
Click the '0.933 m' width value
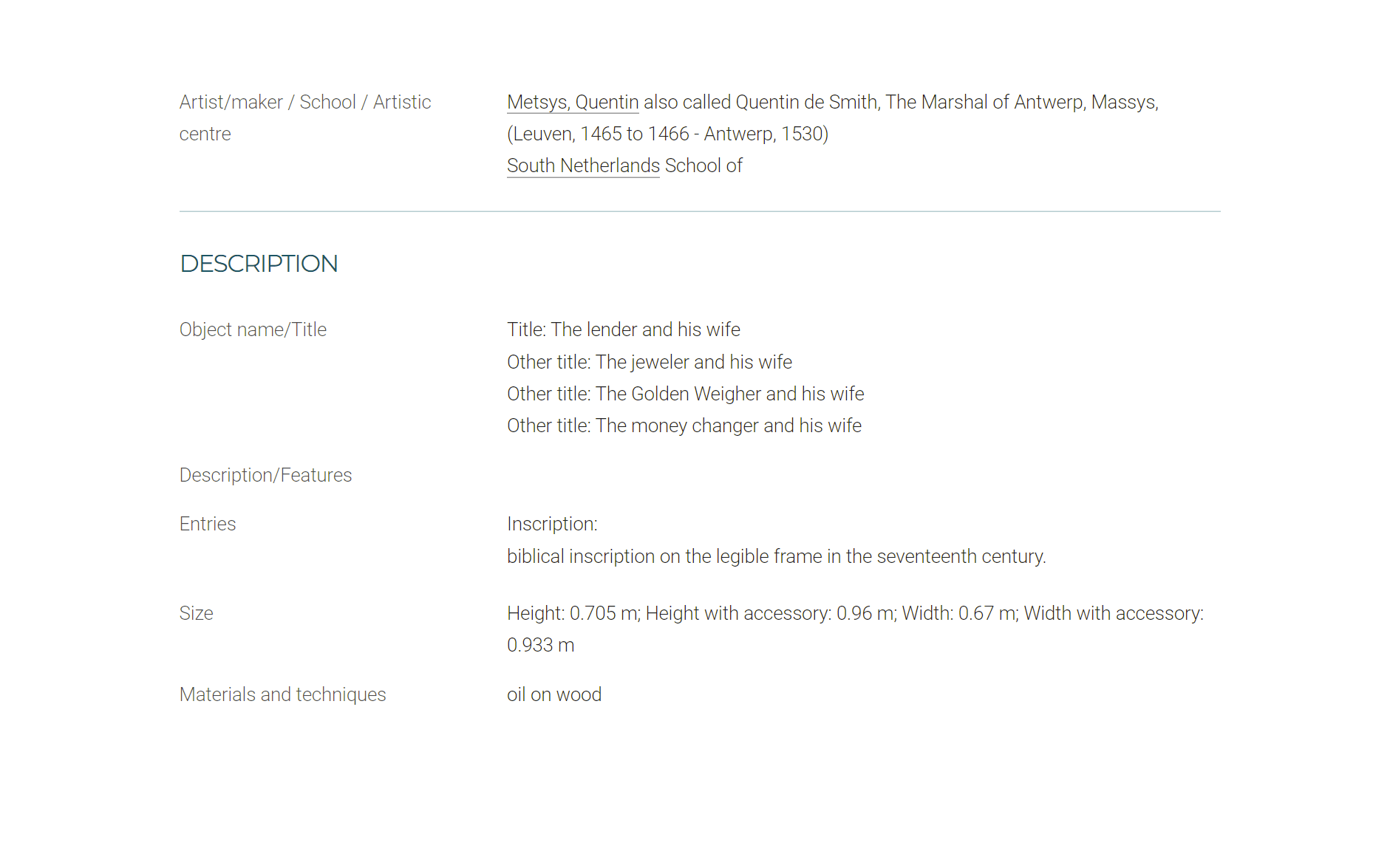point(541,645)
